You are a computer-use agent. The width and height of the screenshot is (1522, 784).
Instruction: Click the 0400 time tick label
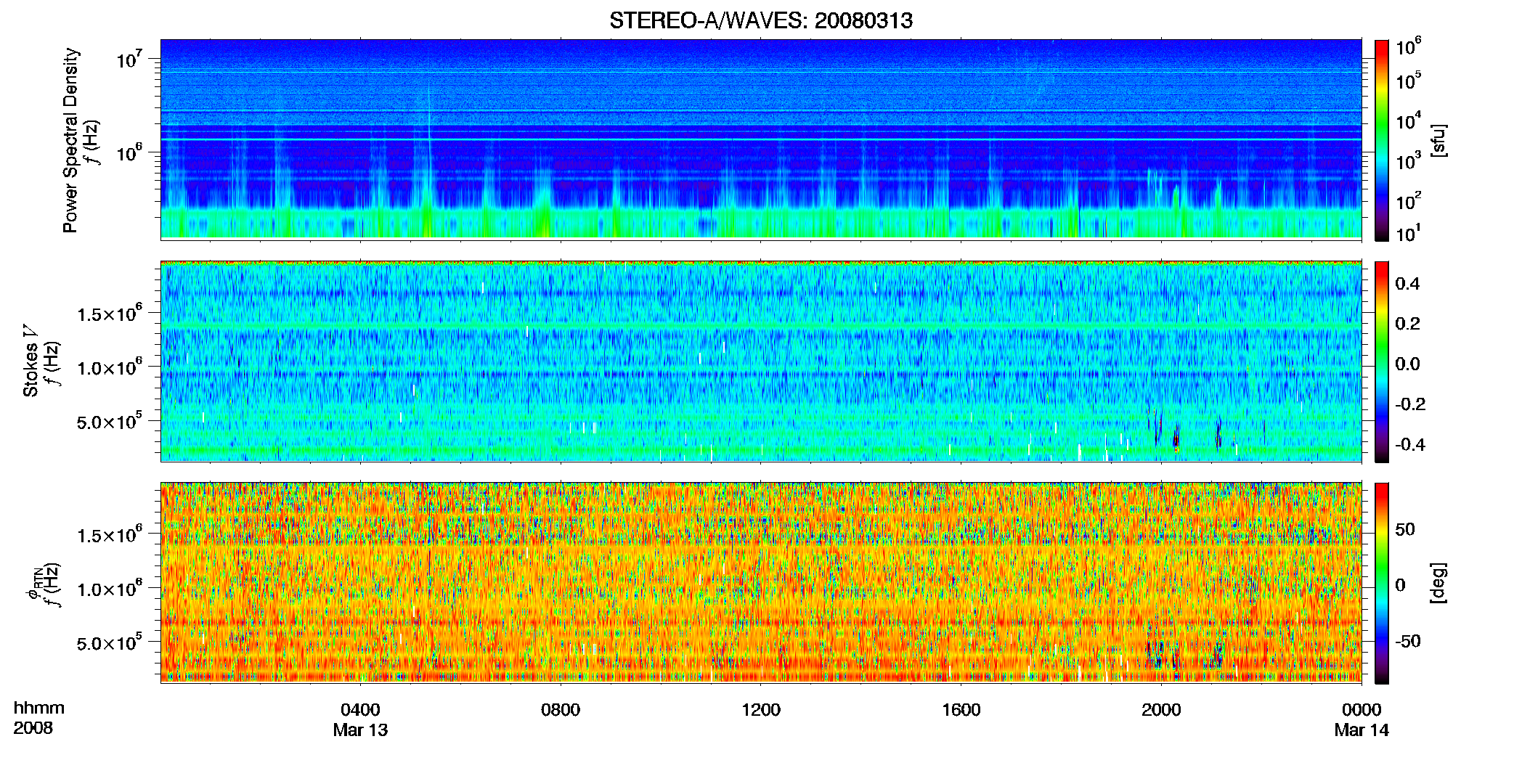click(360, 710)
